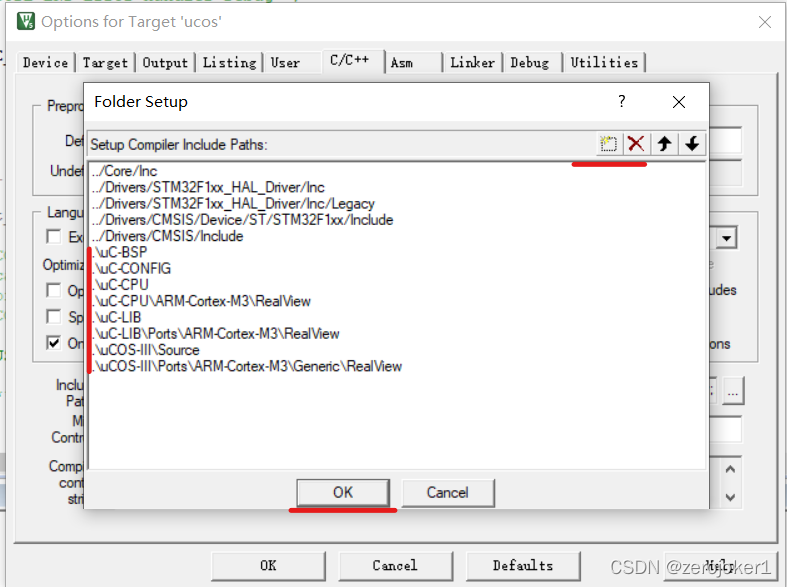This screenshot has height=587, width=787.
Task: Toggle the 'Op' optimization checkbox
Action: [54, 290]
